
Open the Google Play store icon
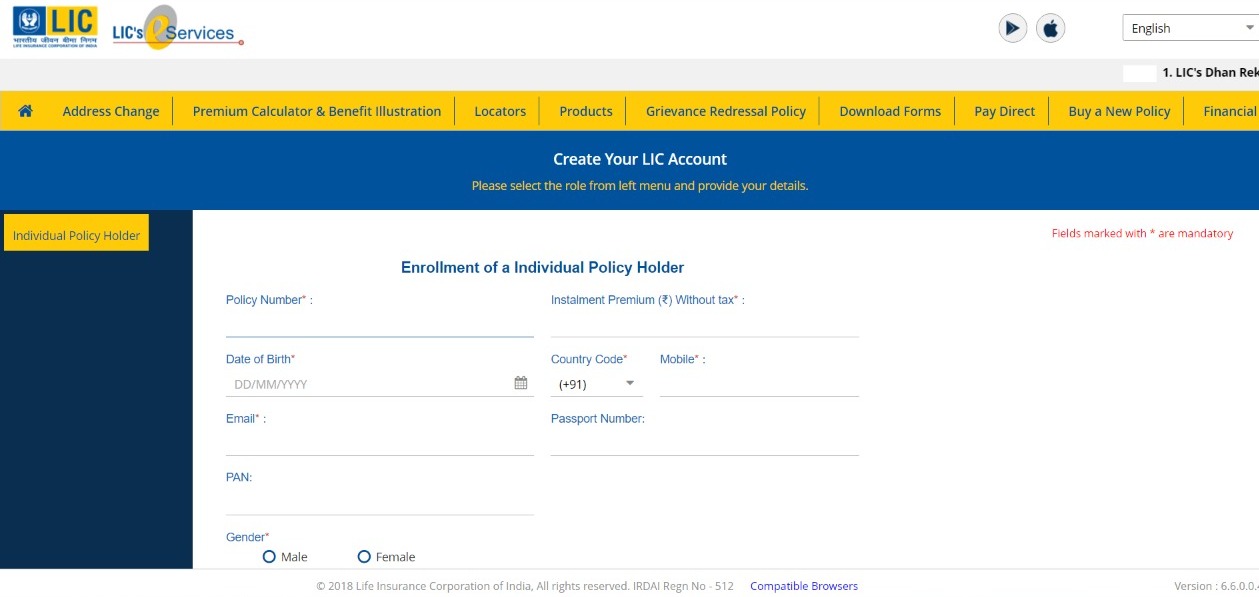click(1013, 28)
